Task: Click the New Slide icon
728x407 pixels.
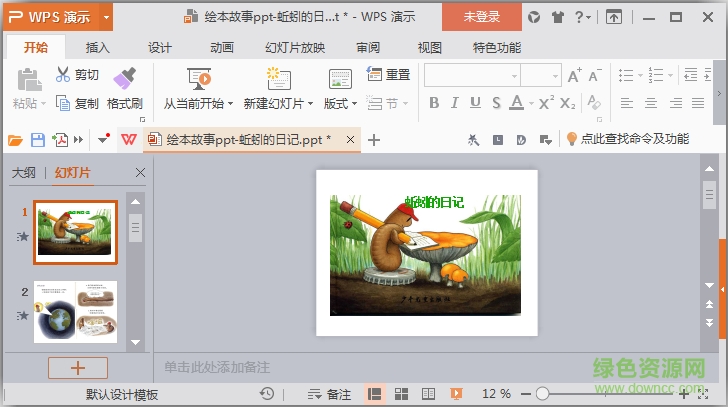Action: [279, 78]
